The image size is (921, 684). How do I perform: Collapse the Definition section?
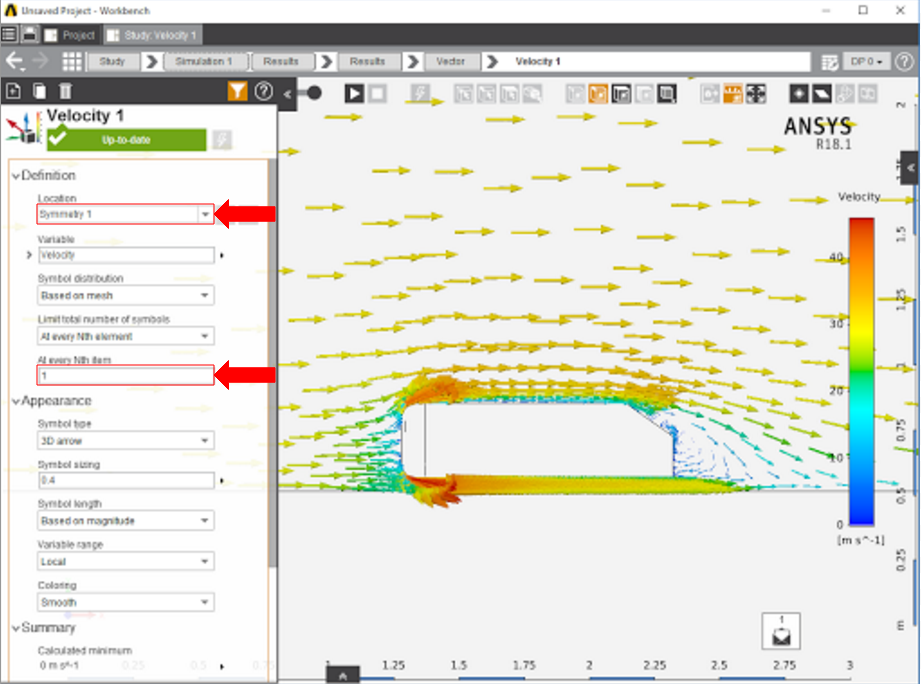click(16, 176)
